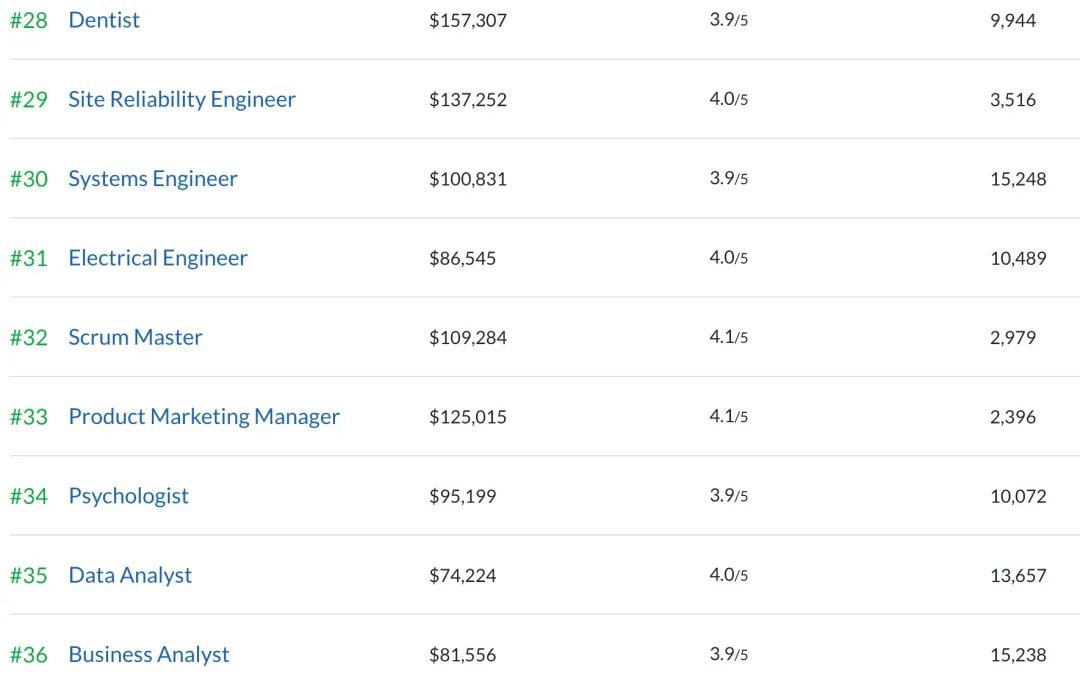Click the $157,307 salary for Dentist
Viewport: 1080px width, 676px height.
click(468, 20)
